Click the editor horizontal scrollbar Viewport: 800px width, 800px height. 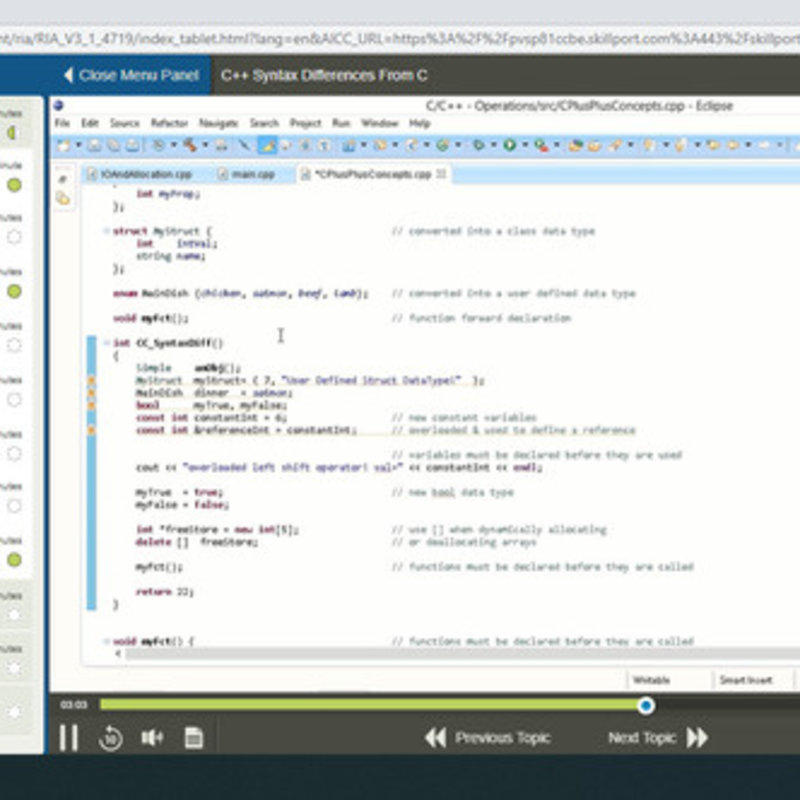pos(462,654)
